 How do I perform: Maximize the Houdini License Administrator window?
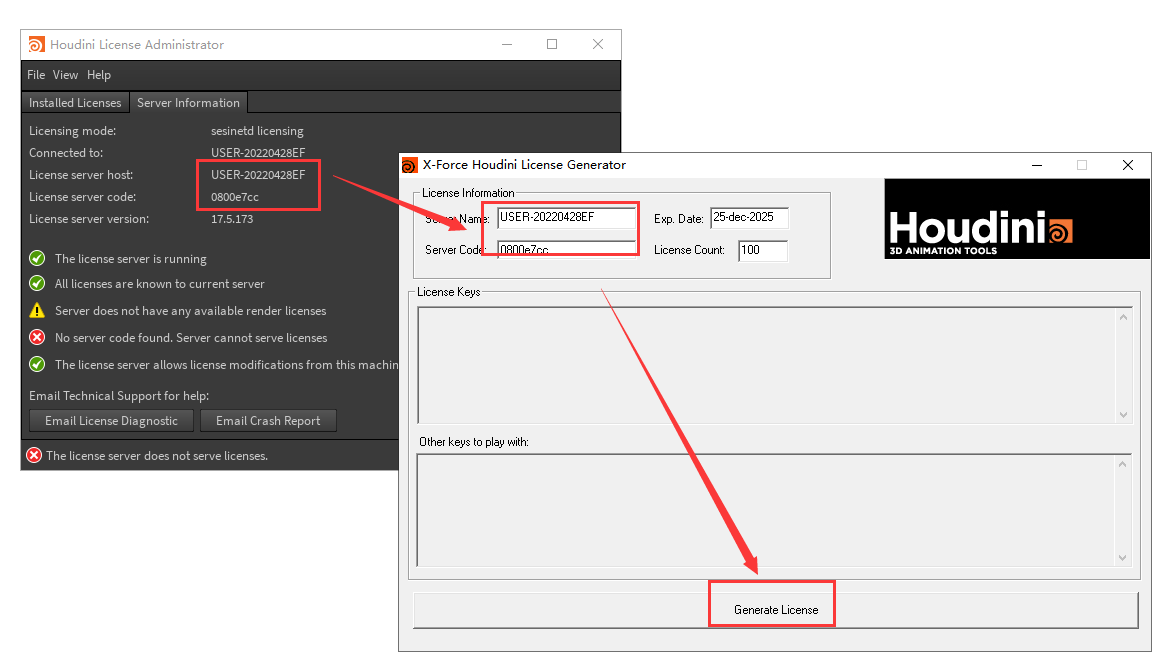[552, 45]
